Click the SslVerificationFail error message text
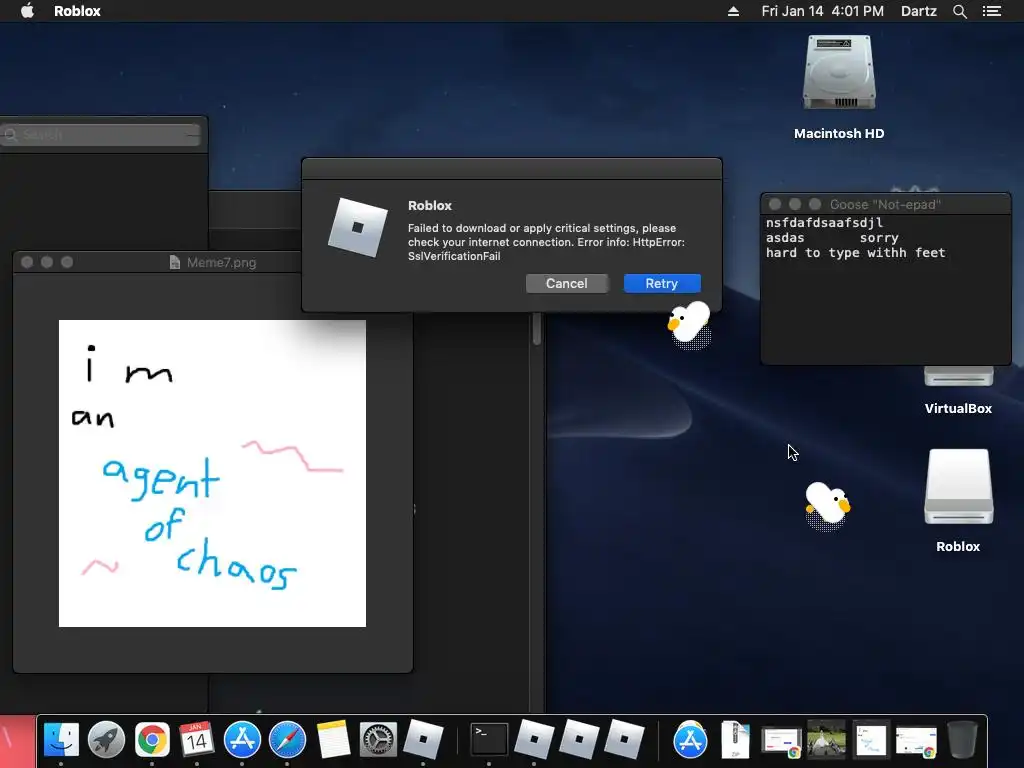This screenshot has height=768, width=1024. pos(546,242)
